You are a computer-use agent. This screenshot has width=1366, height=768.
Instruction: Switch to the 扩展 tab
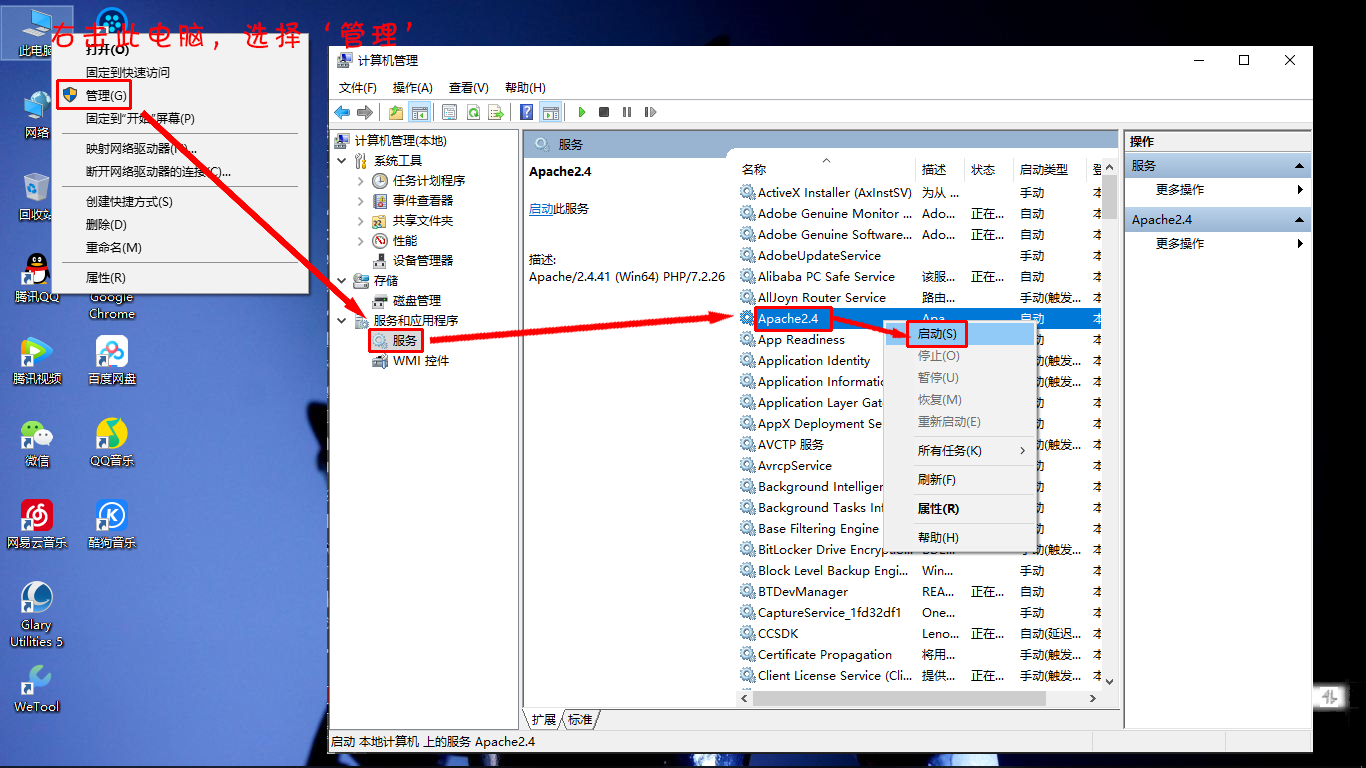pyautogui.click(x=543, y=720)
